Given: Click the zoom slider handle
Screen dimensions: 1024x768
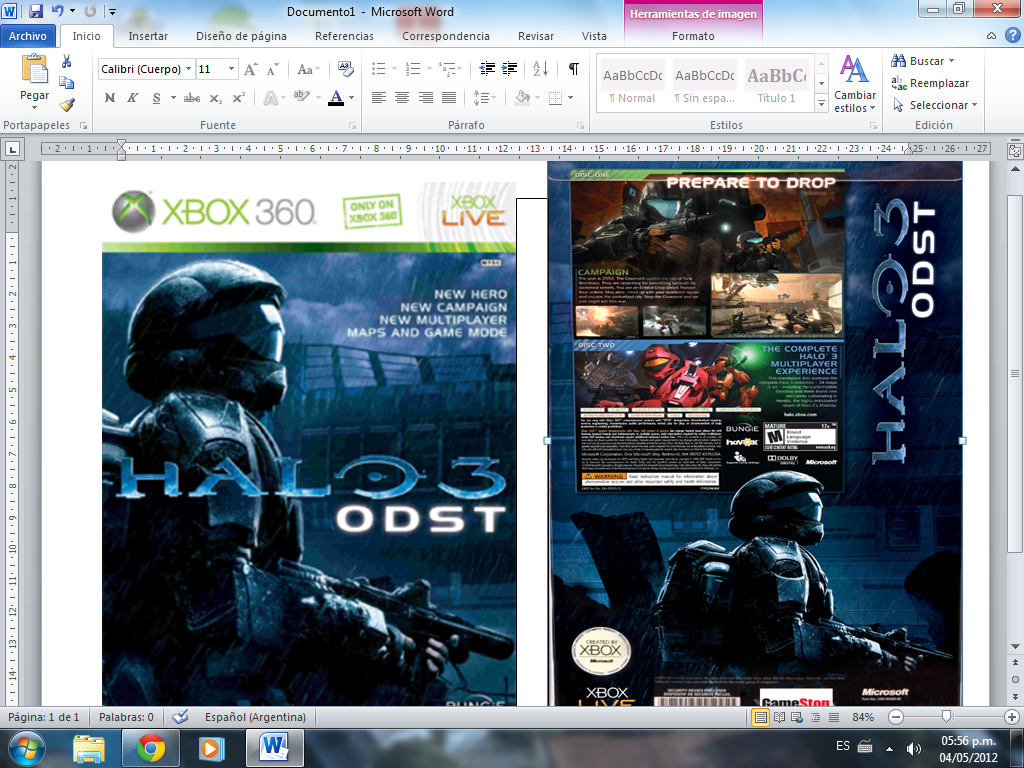Looking at the screenshot, I should coord(946,717).
